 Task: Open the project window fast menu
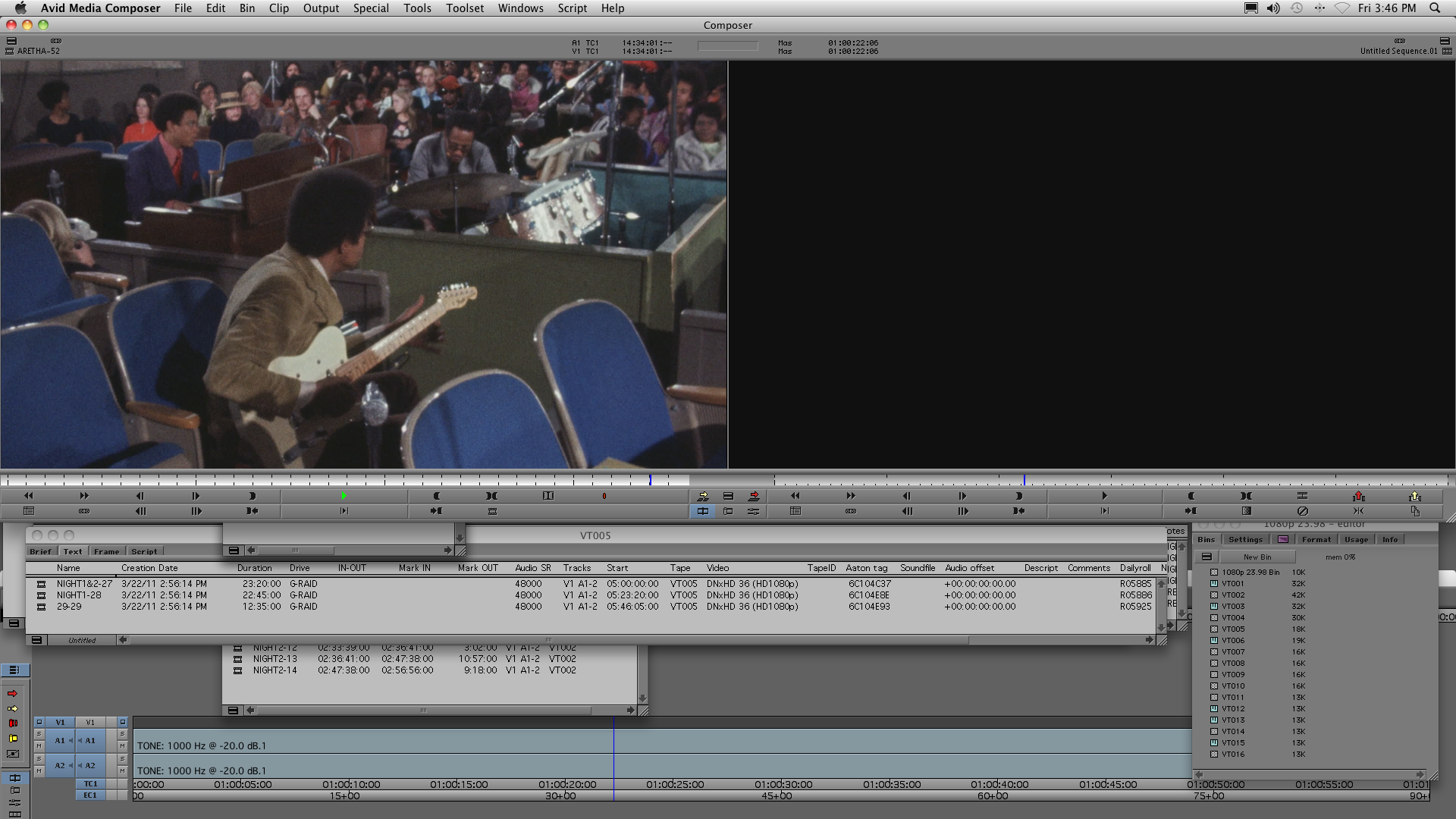point(1207,557)
